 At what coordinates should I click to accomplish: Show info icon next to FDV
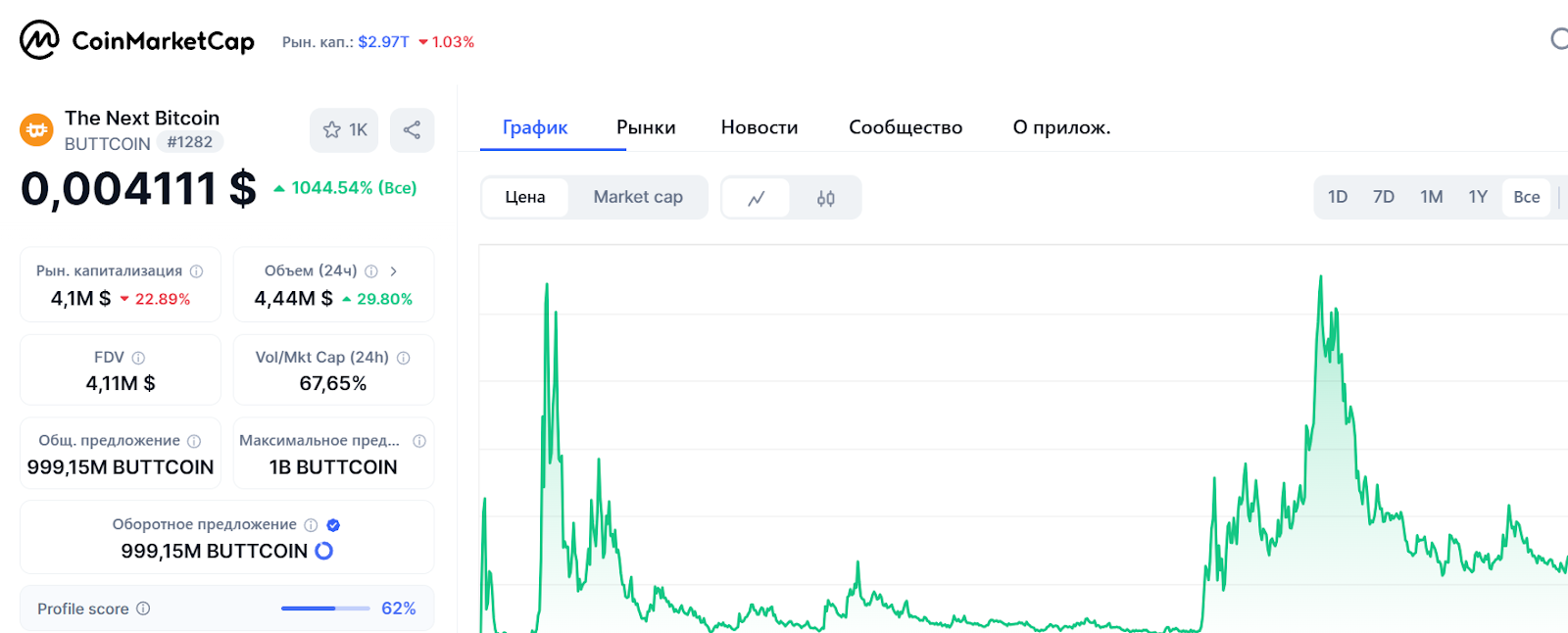(138, 359)
